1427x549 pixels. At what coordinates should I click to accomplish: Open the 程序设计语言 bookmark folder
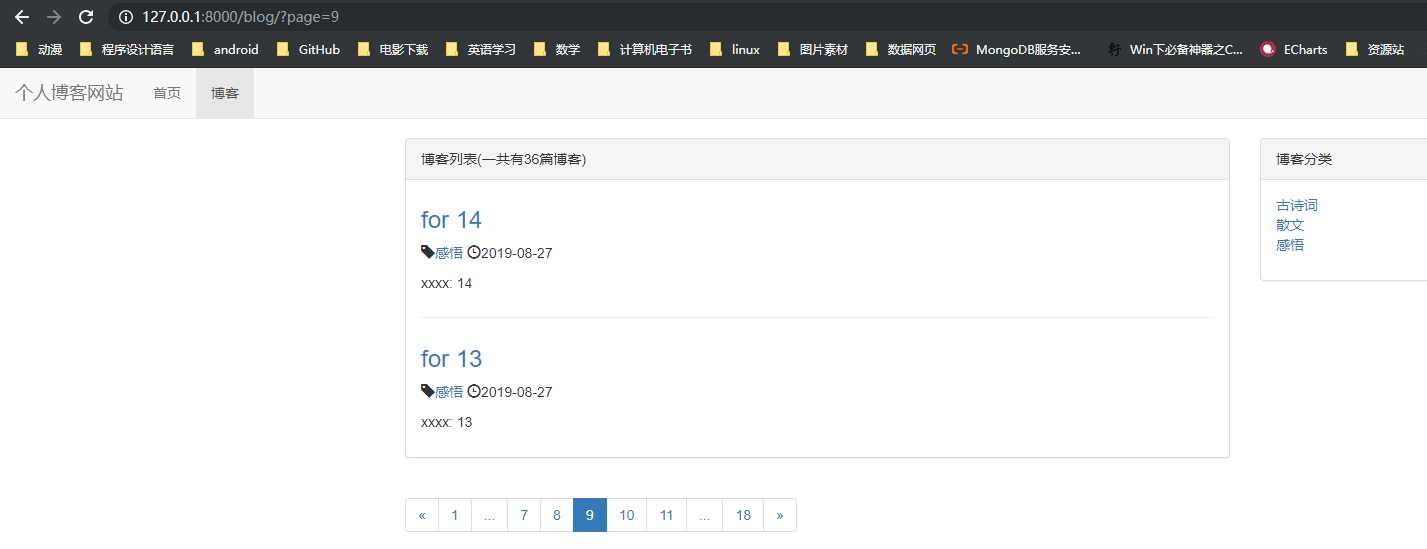coord(126,49)
